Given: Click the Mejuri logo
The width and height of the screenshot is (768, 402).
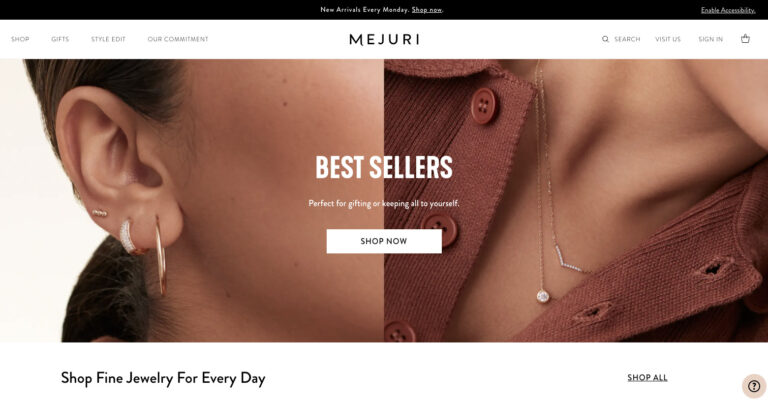Looking at the screenshot, I should 384,39.
